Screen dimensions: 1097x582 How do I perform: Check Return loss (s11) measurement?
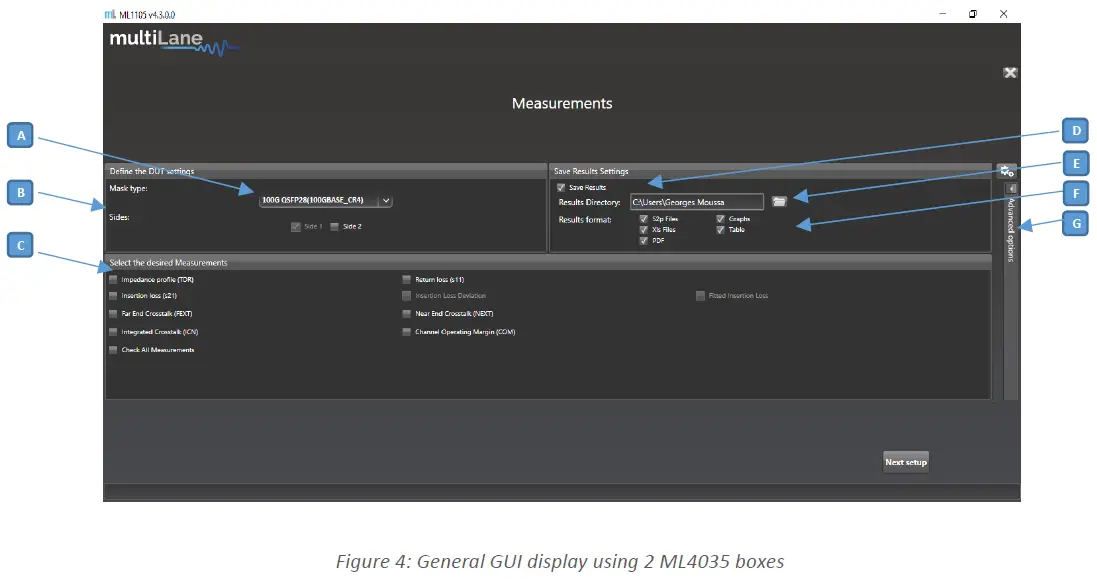(406, 279)
